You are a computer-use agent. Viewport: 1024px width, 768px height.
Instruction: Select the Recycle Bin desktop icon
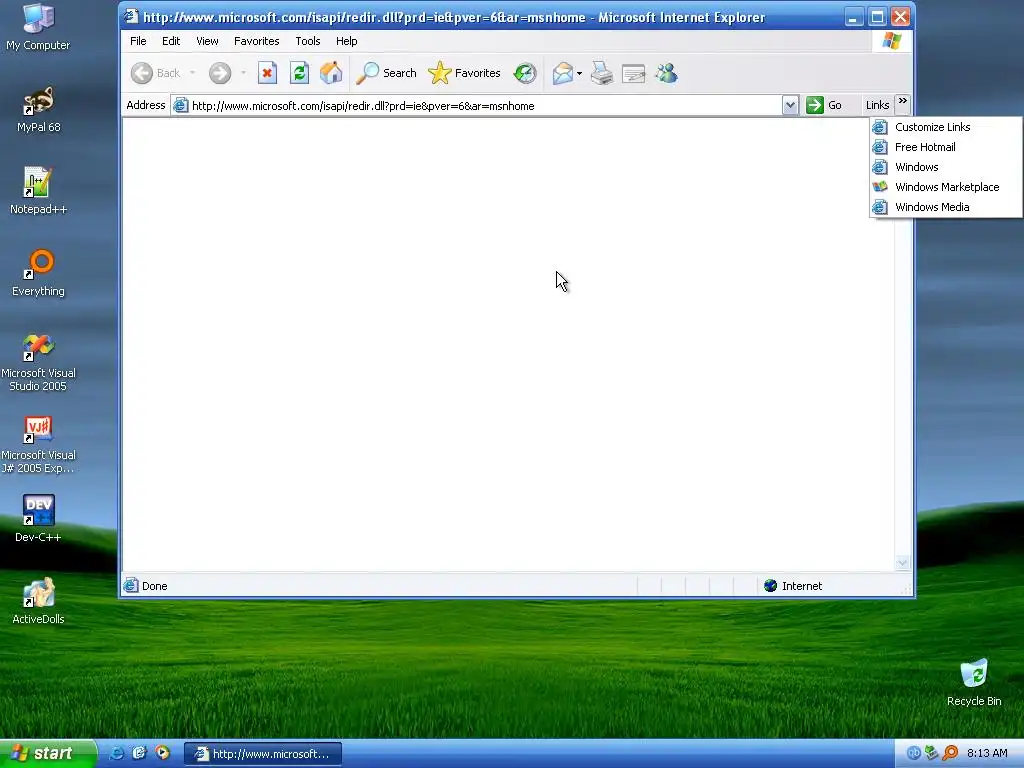974,683
